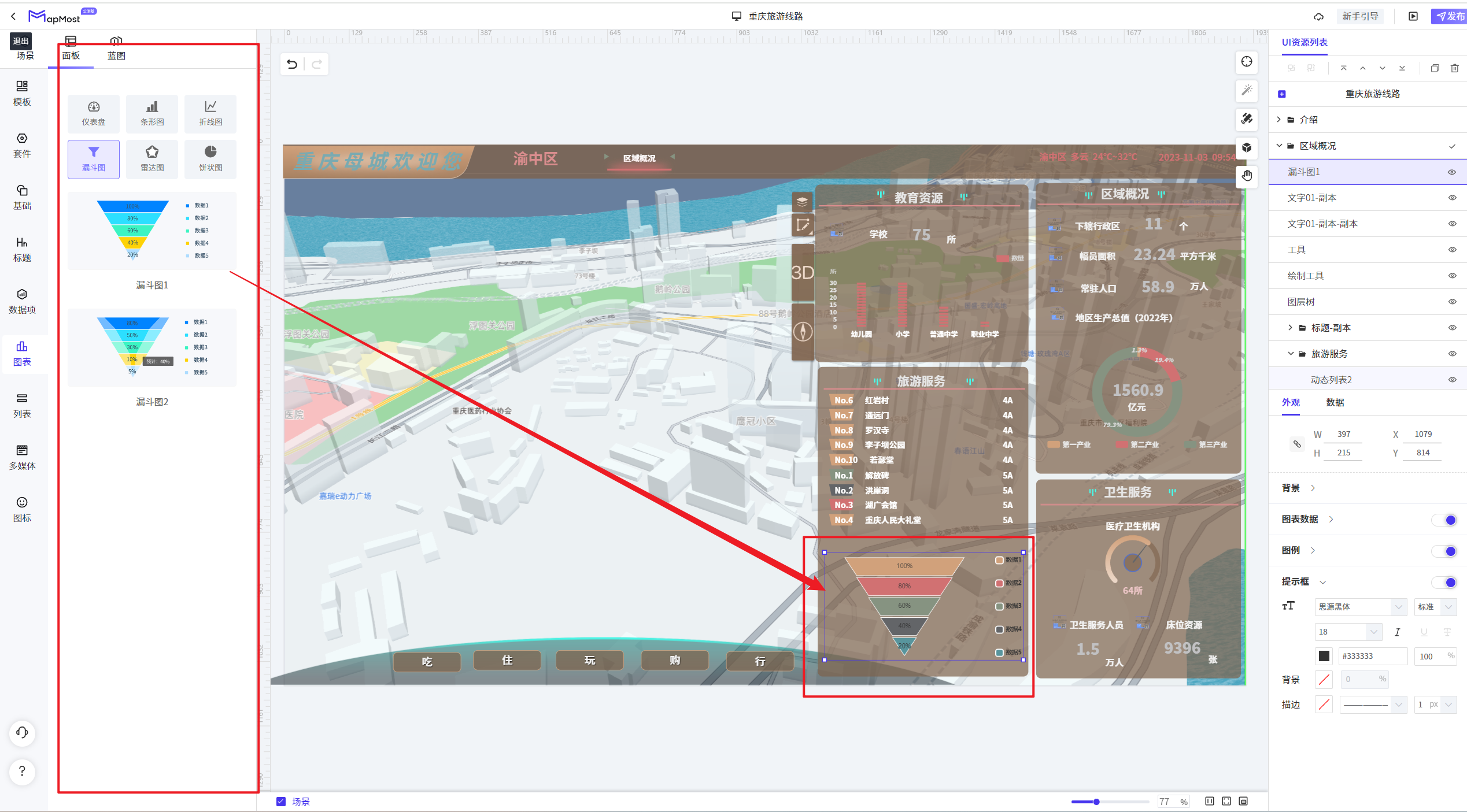Select the 条形图 bar chart type
1467x812 pixels.
pos(152,113)
